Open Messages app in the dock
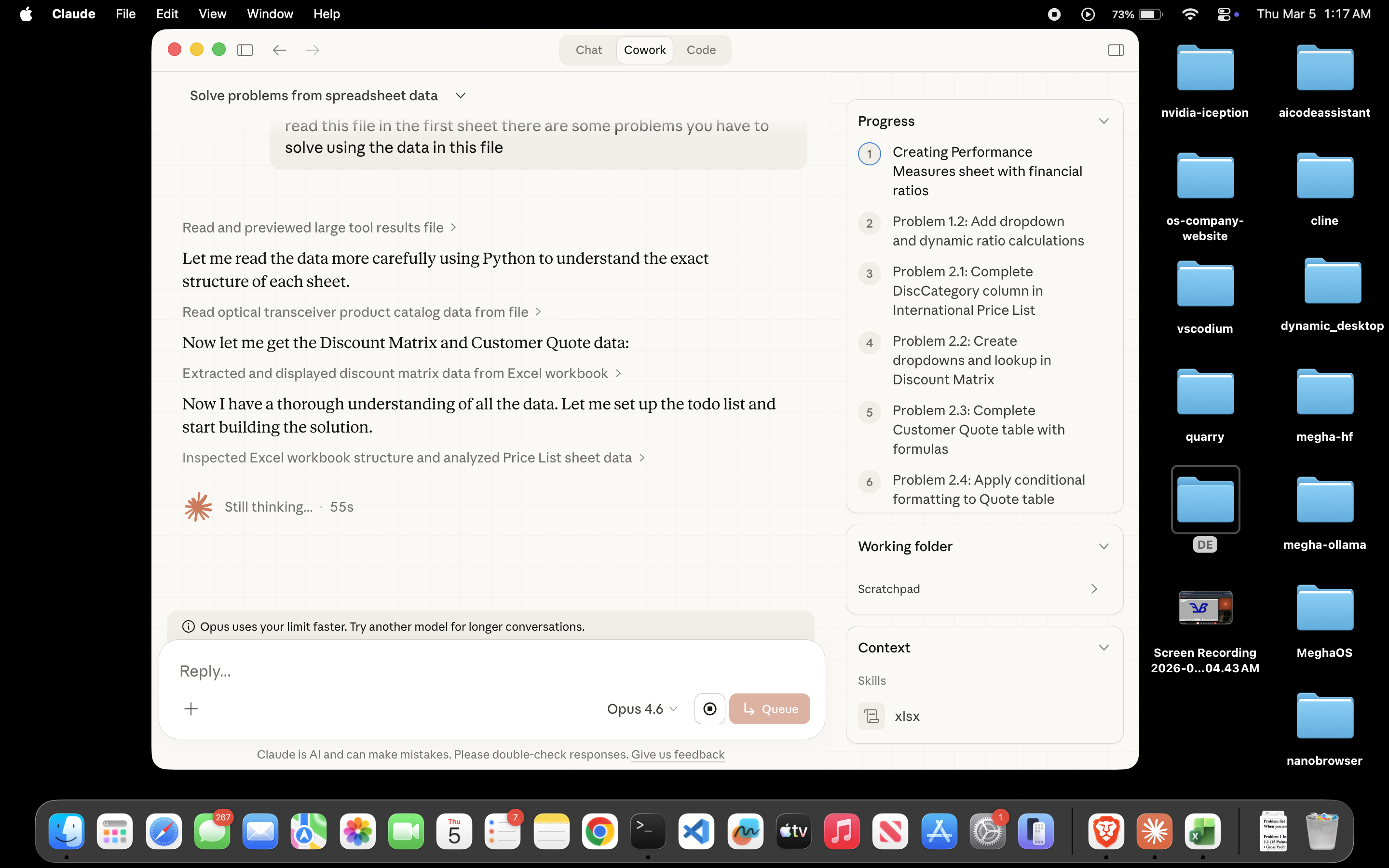The width and height of the screenshot is (1389, 868). [x=212, y=831]
